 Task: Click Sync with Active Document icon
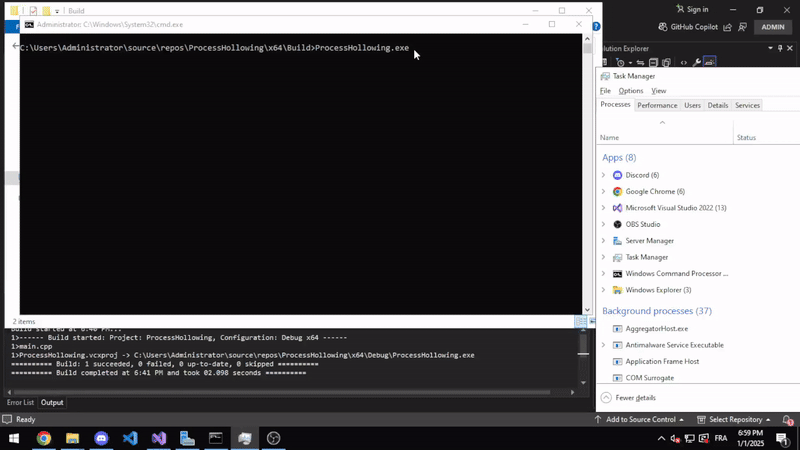[x=640, y=62]
